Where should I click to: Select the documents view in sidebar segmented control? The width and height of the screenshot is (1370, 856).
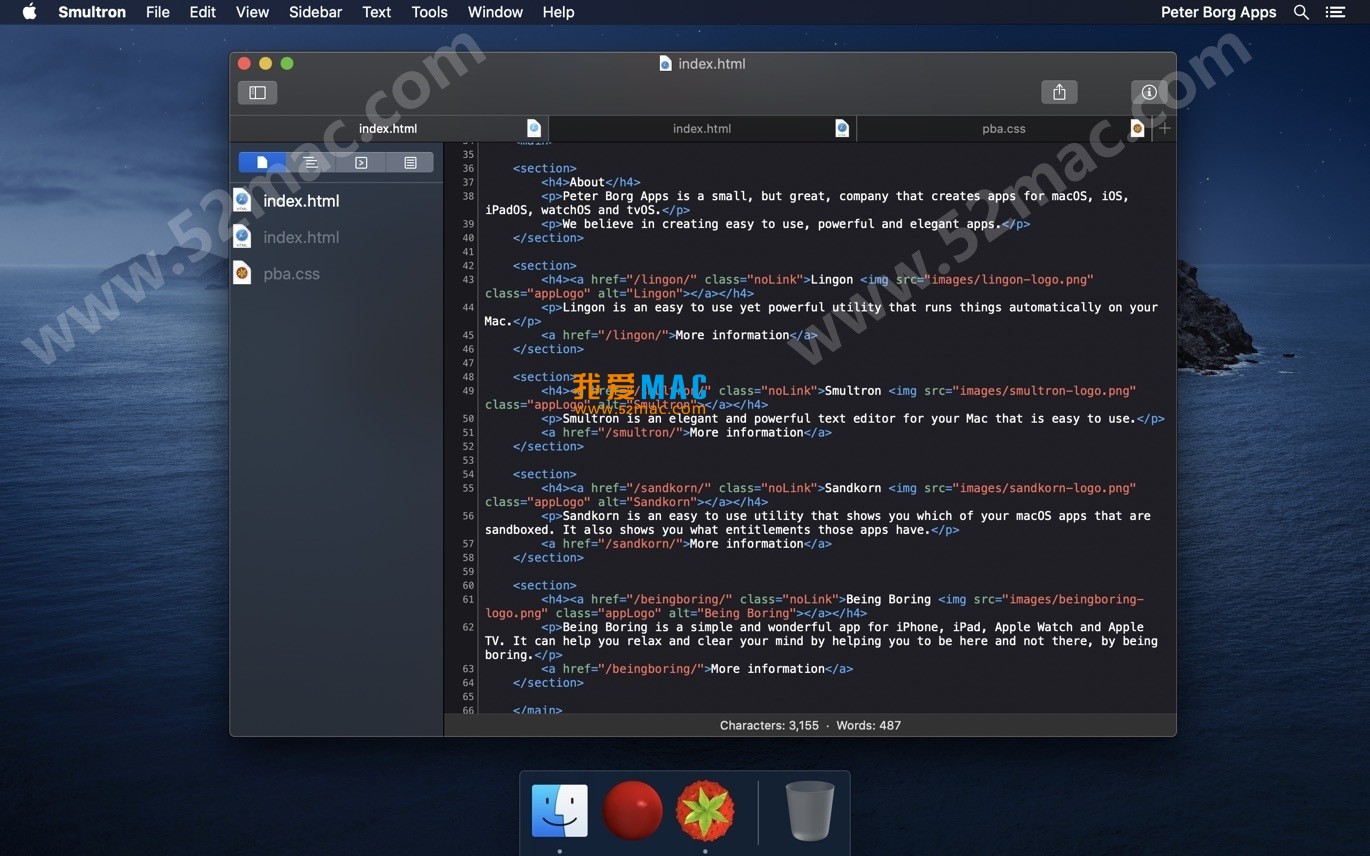262,162
